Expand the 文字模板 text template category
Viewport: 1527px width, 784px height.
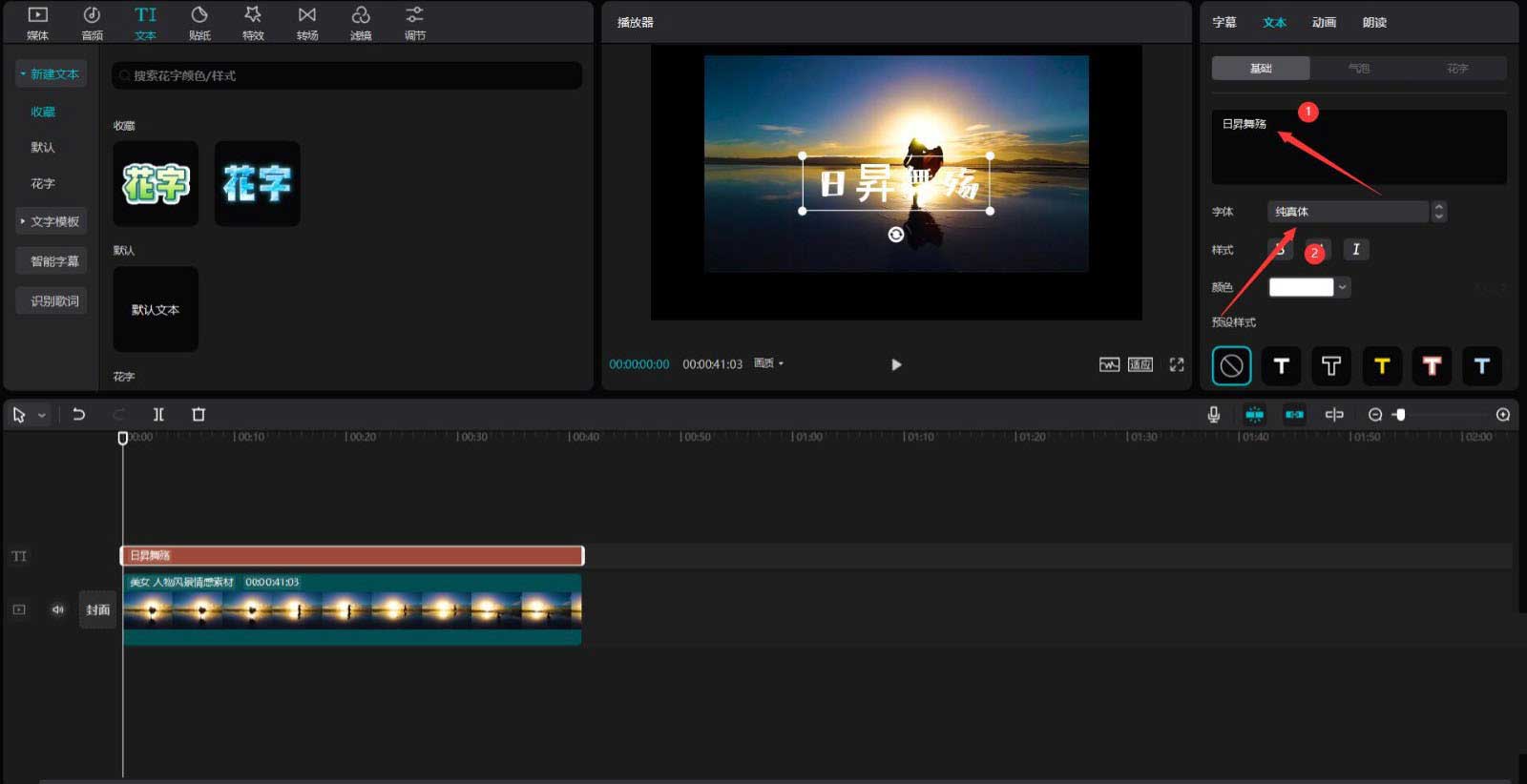click(x=52, y=221)
